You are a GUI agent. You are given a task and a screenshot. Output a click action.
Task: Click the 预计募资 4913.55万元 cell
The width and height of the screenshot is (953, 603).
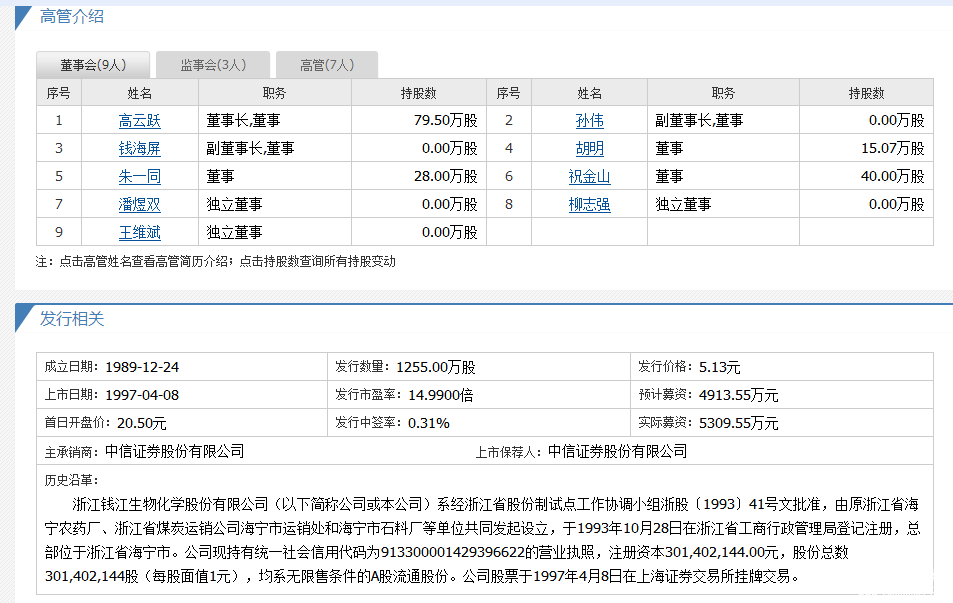782,395
